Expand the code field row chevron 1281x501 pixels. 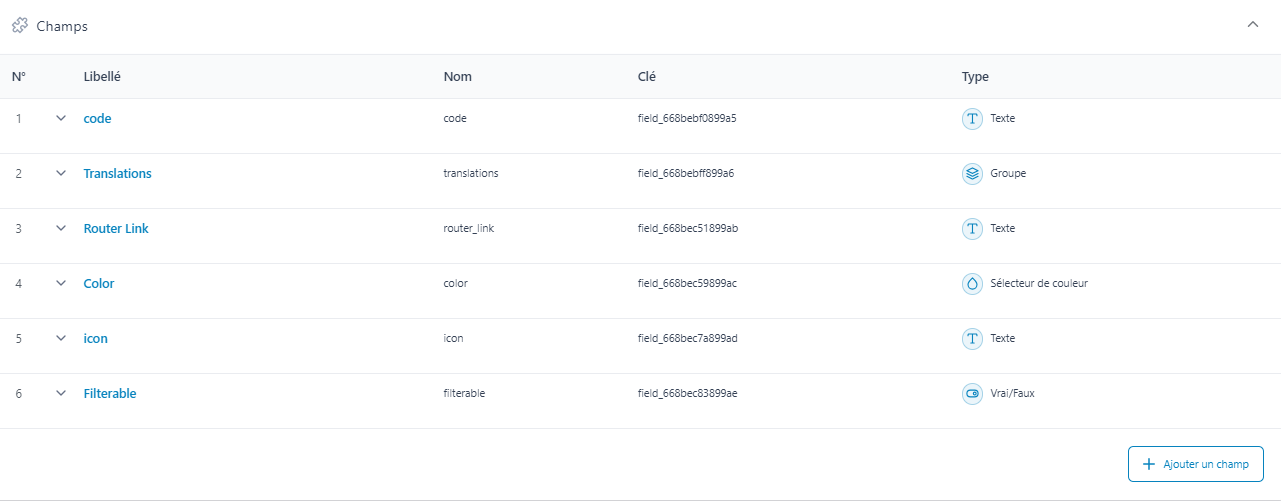click(61, 118)
